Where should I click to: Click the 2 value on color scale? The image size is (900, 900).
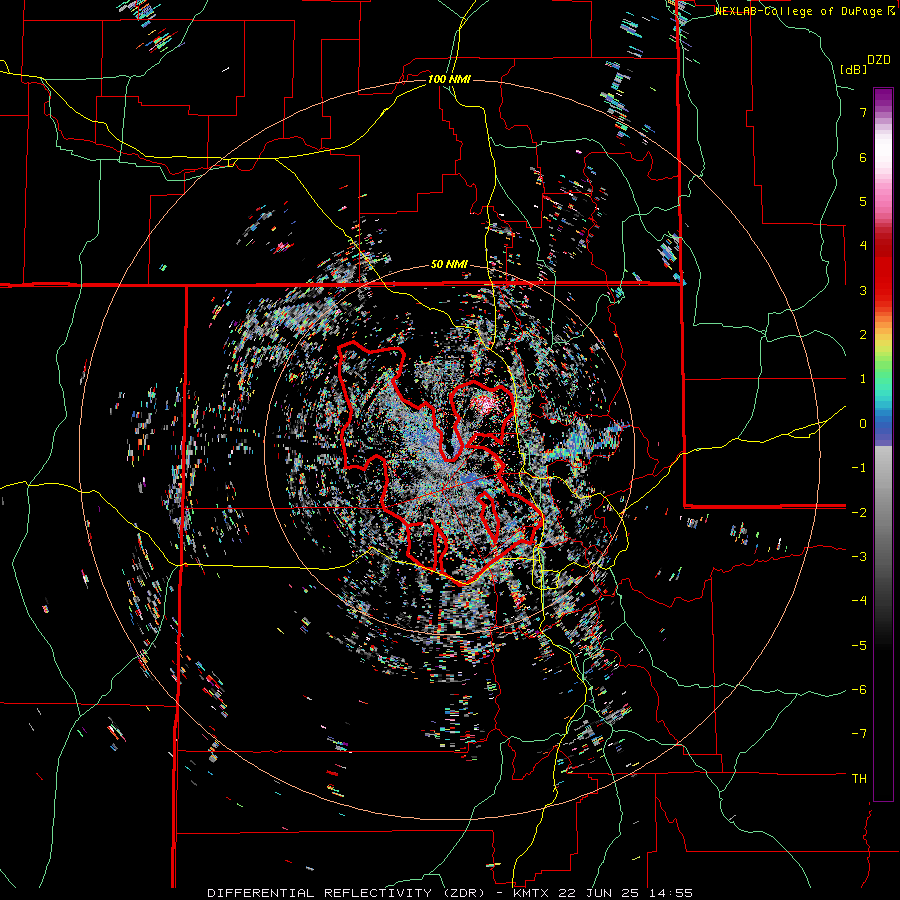coord(863,335)
